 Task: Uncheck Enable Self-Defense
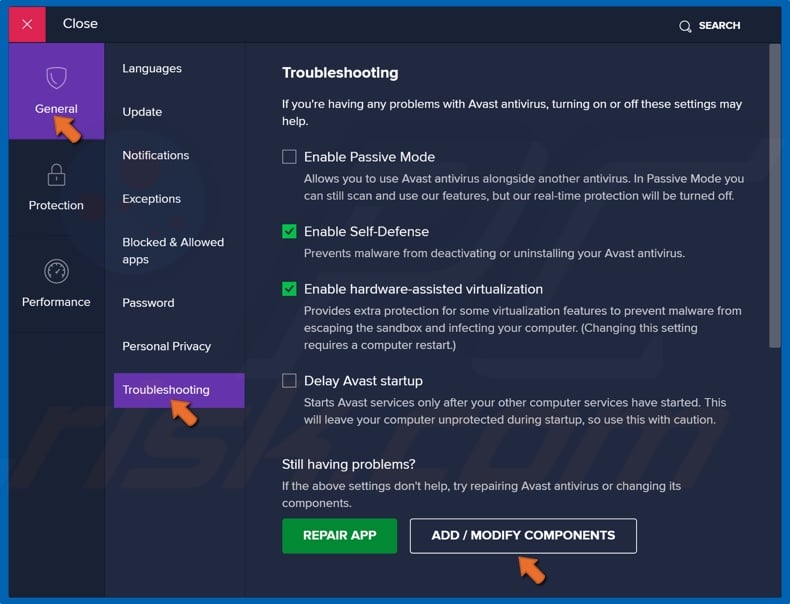coord(289,231)
